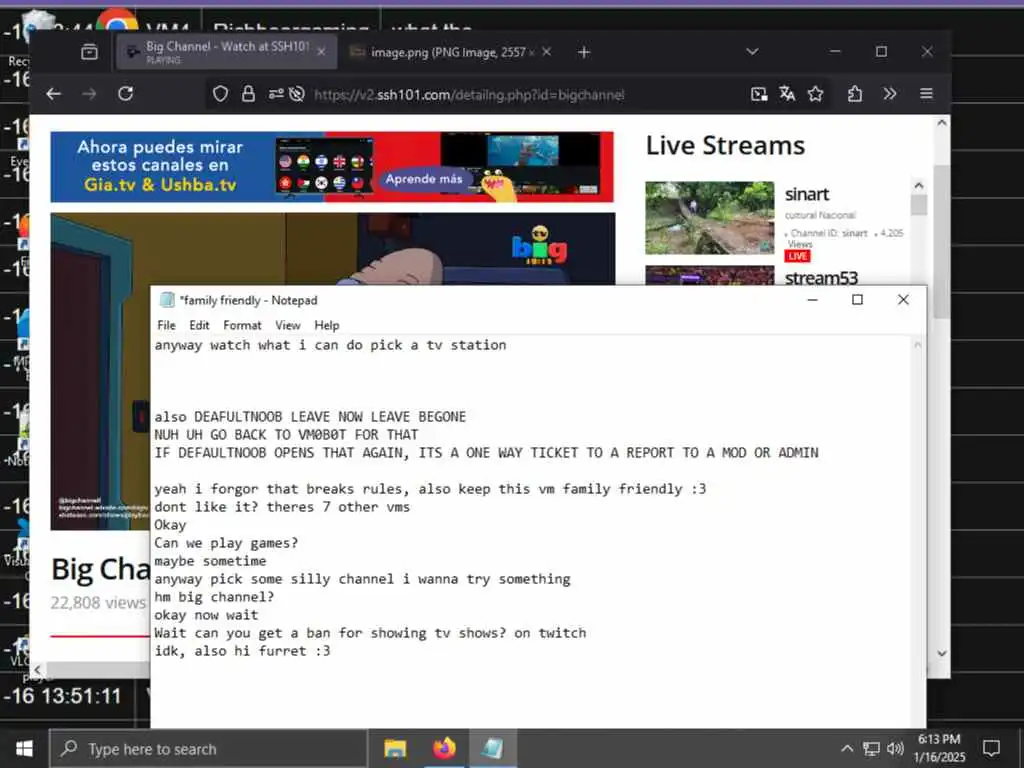View site security padlock info
Image resolution: width=1024 pixels, height=768 pixels.
(x=248, y=94)
